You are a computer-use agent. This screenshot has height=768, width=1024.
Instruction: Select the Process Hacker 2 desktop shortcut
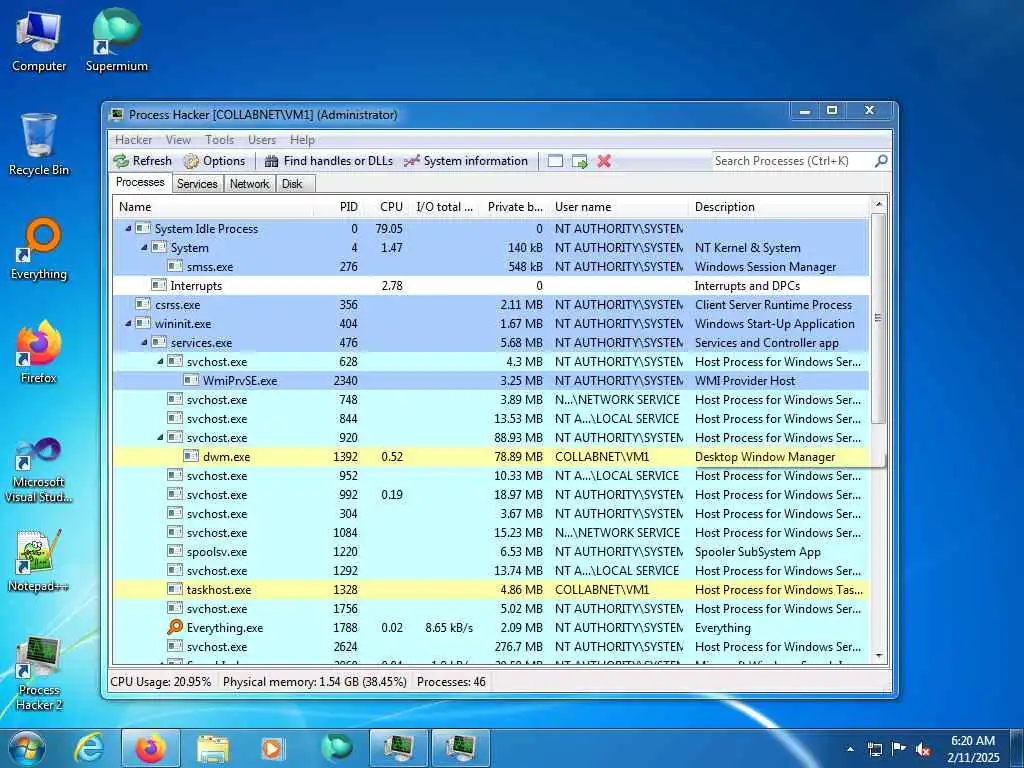point(39,674)
